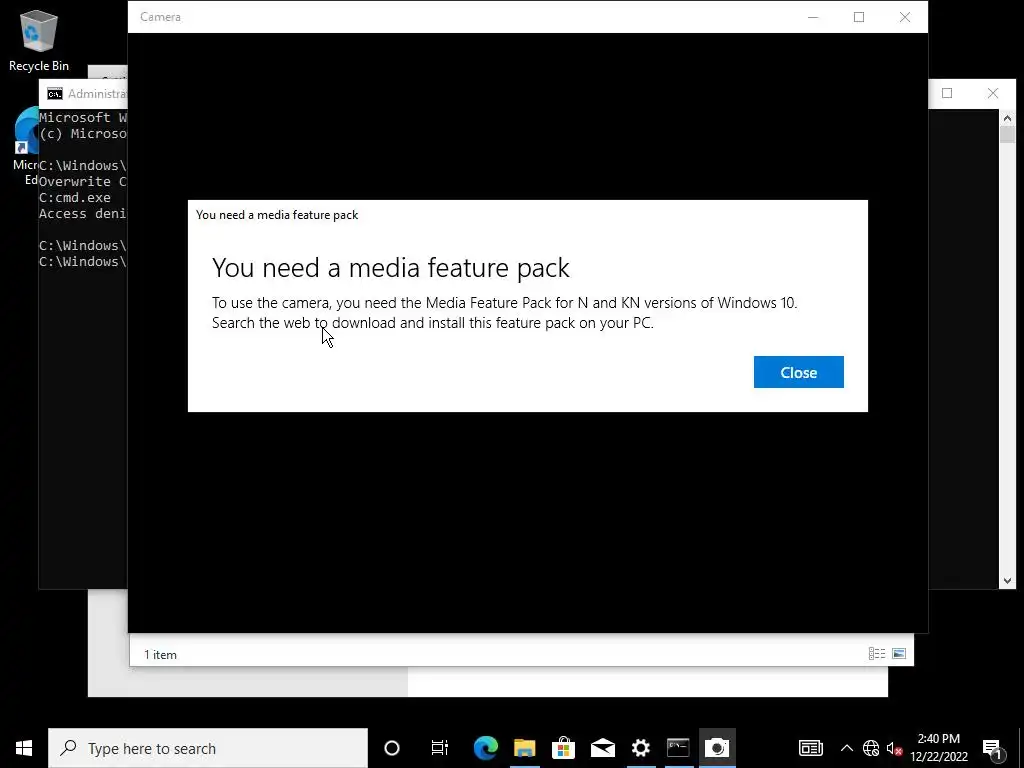Viewport: 1024px width, 768px height.
Task: Click the "You need a media feature pack" heading
Action: (x=391, y=268)
